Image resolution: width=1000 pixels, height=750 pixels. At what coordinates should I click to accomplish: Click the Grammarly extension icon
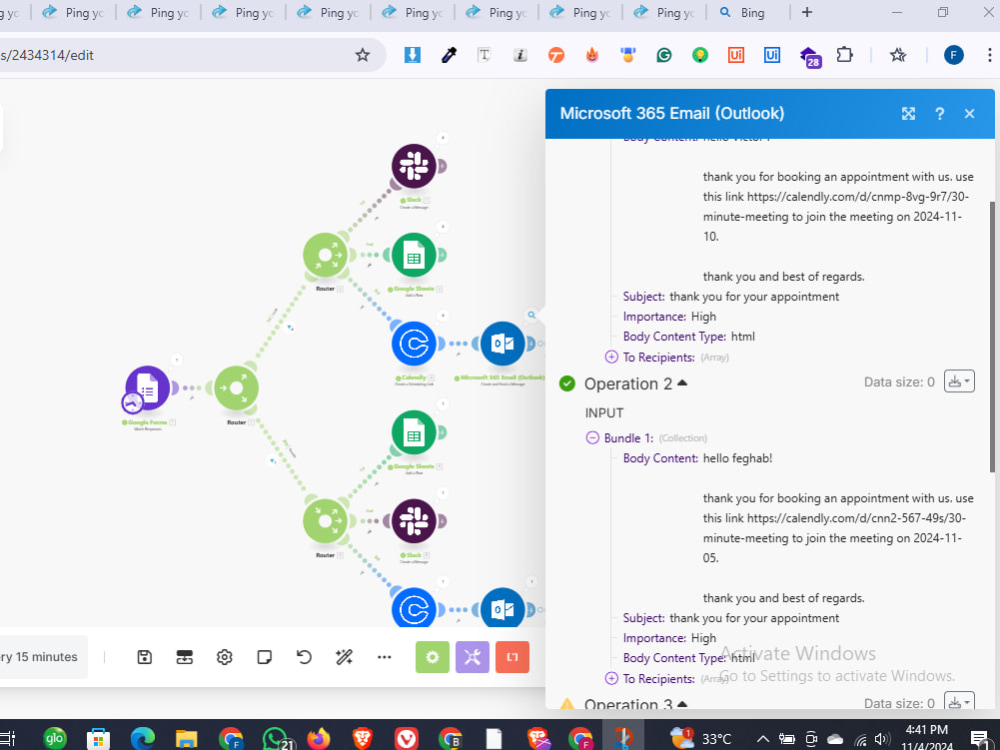pyautogui.click(x=664, y=55)
